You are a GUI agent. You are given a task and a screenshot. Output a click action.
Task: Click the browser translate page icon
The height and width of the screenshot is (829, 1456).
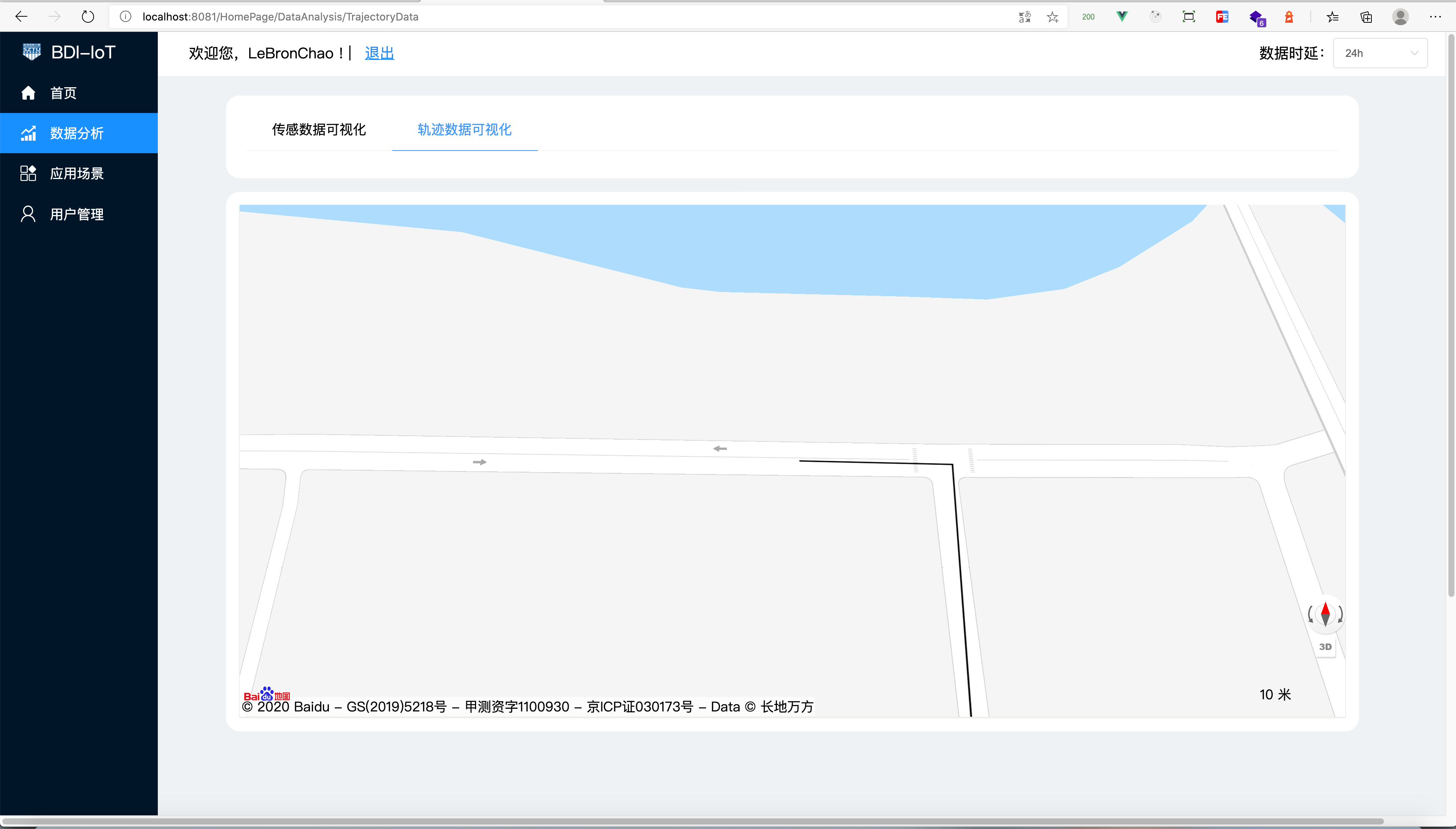(1024, 17)
